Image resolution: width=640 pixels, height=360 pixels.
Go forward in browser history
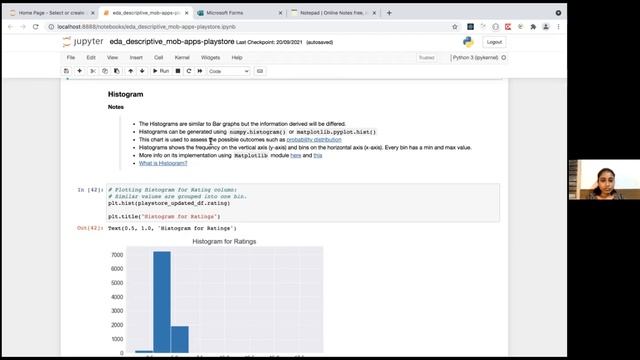[x=23, y=27]
